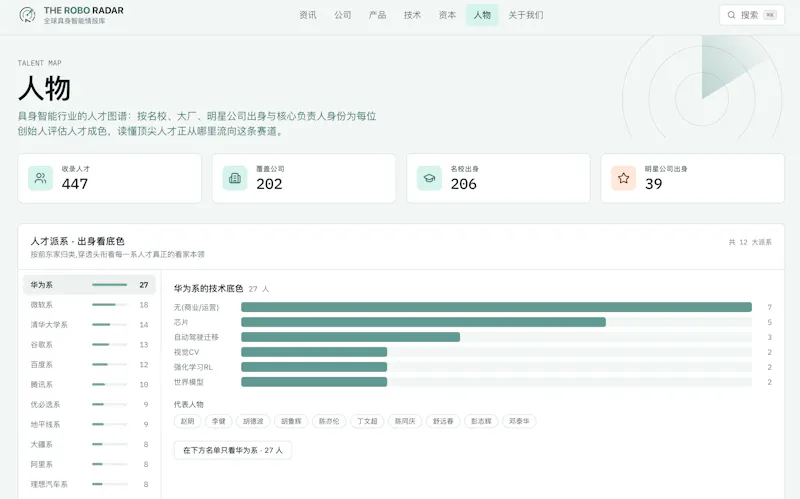The height and width of the screenshot is (499, 800).
Task: Open the 公司 nav tab
Action: 342,15
